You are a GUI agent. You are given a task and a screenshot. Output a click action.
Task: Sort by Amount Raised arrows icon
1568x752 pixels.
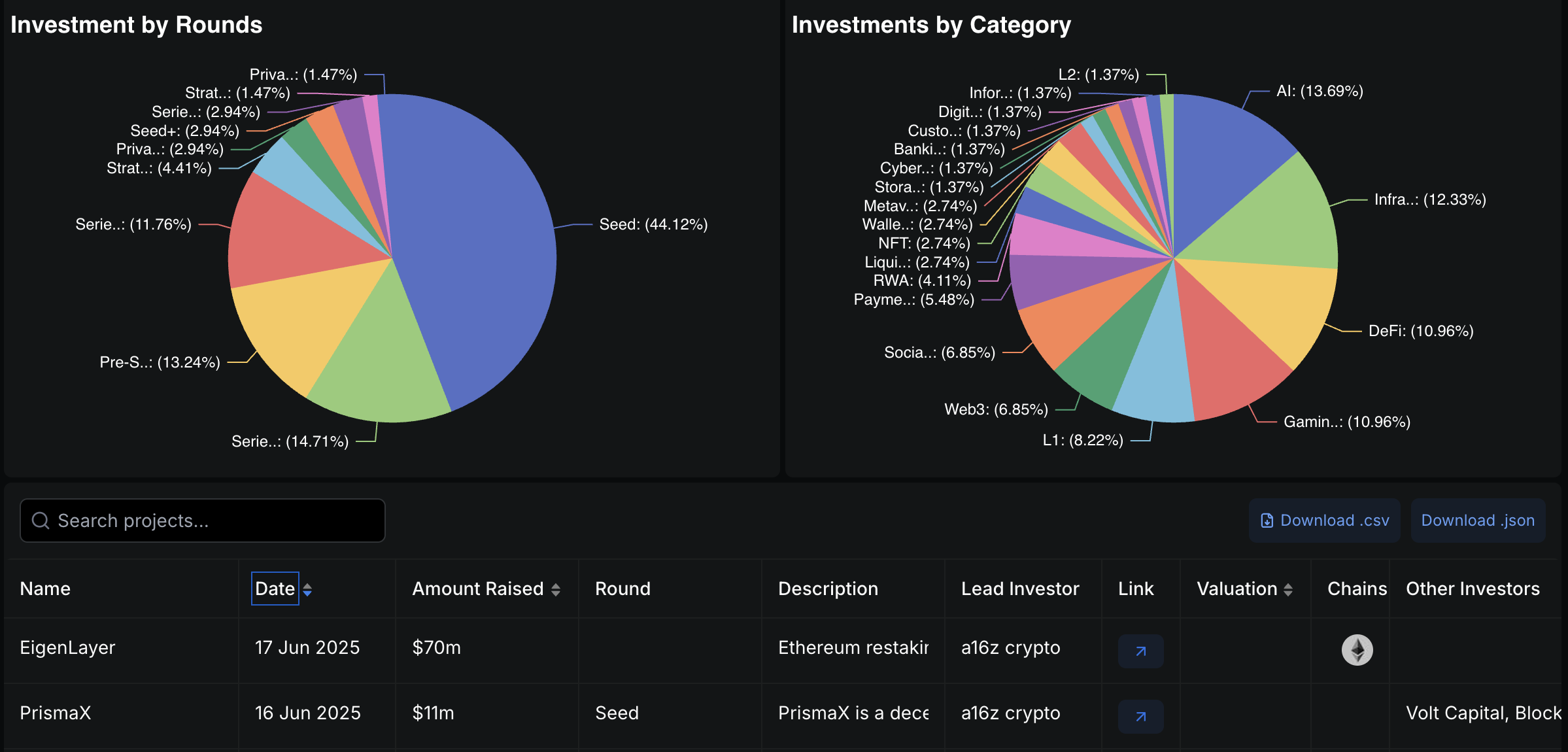[x=556, y=589]
